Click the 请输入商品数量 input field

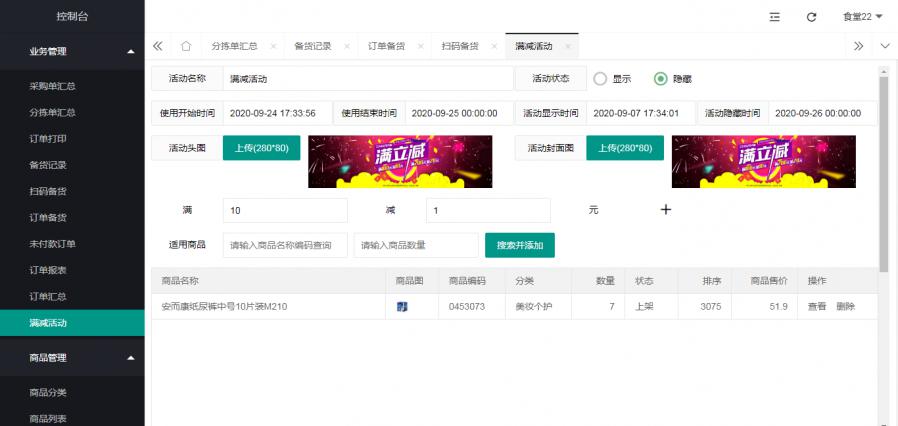415,245
